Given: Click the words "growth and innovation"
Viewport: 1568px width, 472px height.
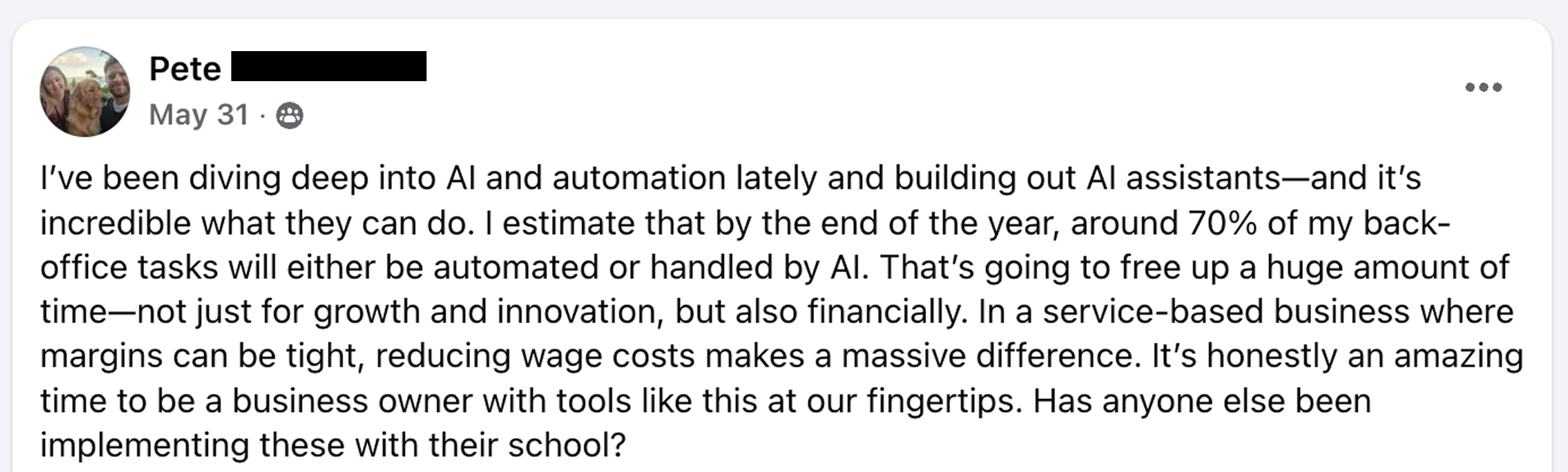Looking at the screenshot, I should (x=489, y=312).
